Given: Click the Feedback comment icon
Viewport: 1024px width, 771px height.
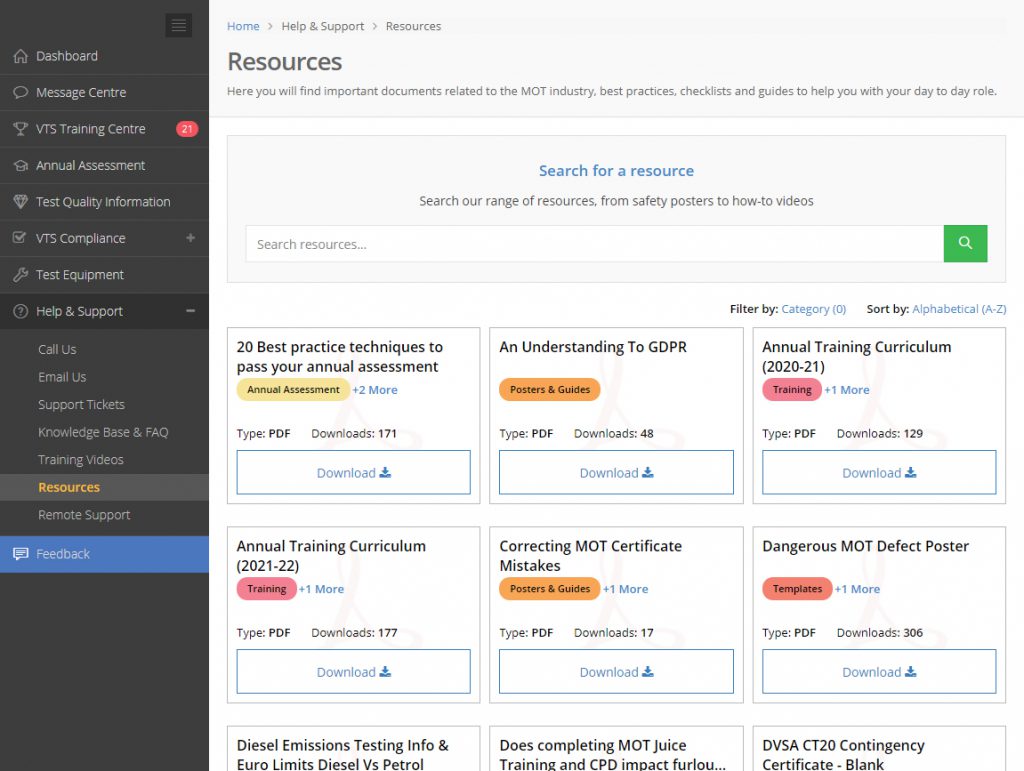Looking at the screenshot, I should click(x=21, y=554).
